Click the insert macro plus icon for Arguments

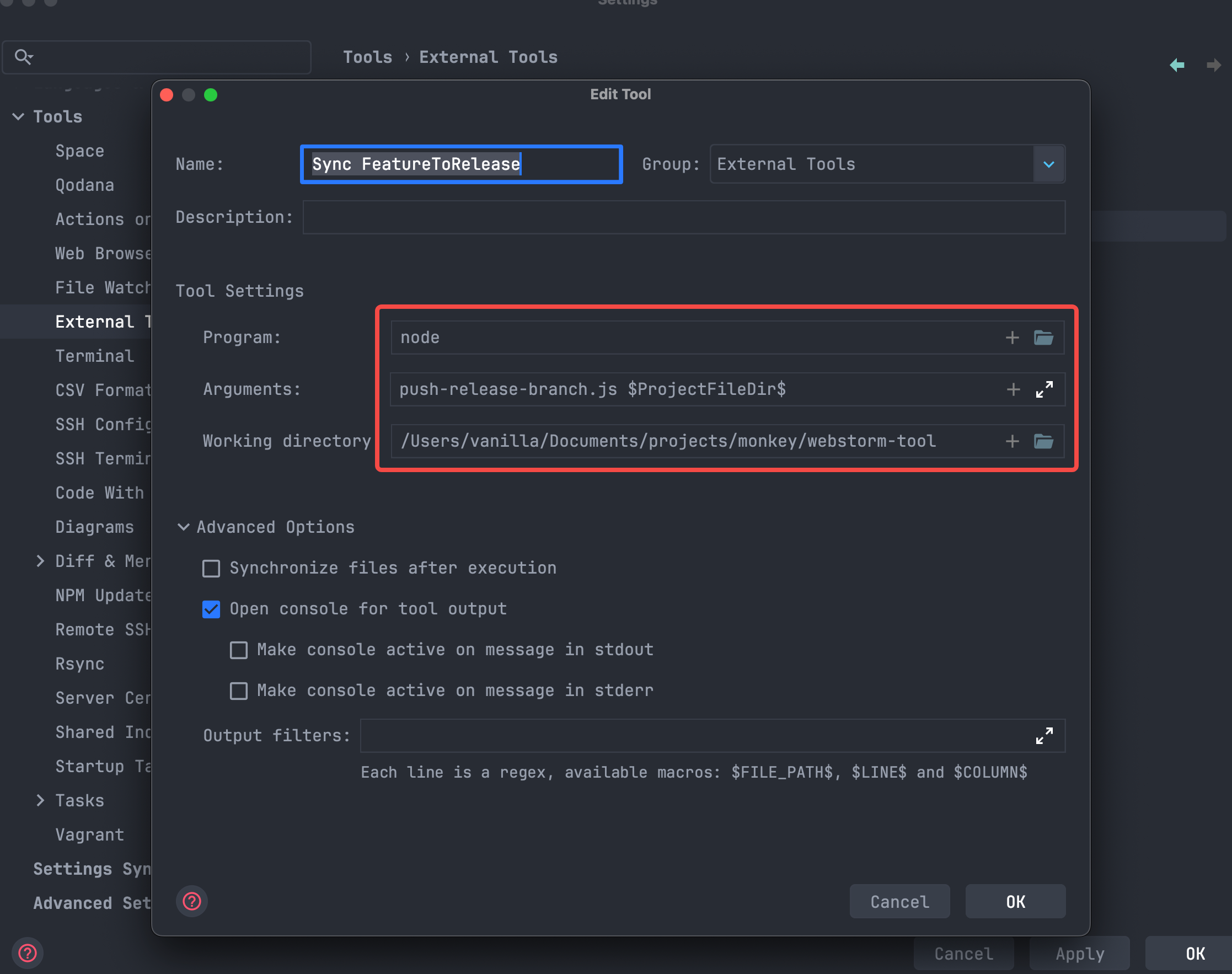pyautogui.click(x=1013, y=389)
